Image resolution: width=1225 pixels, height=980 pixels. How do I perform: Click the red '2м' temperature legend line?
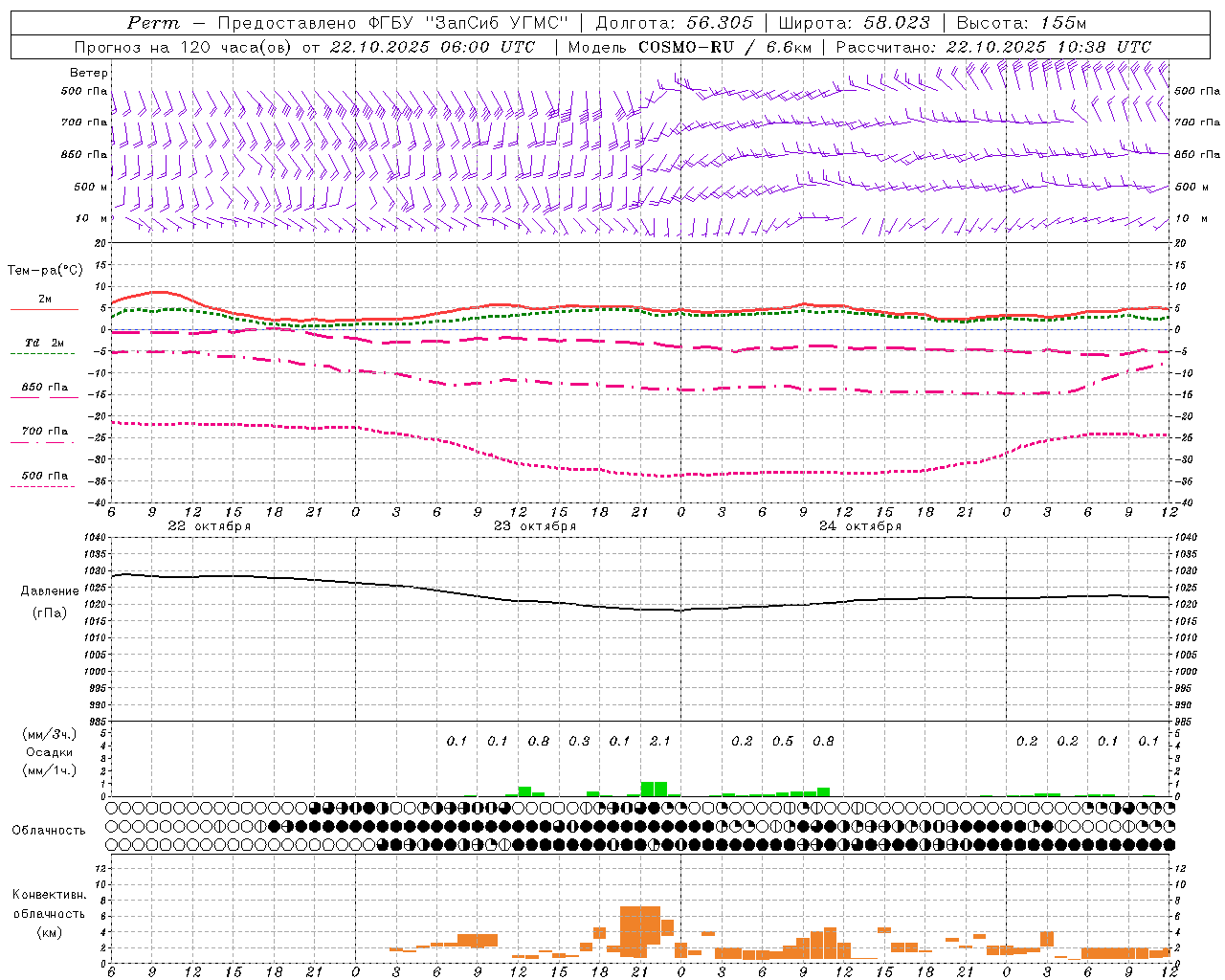point(44,309)
